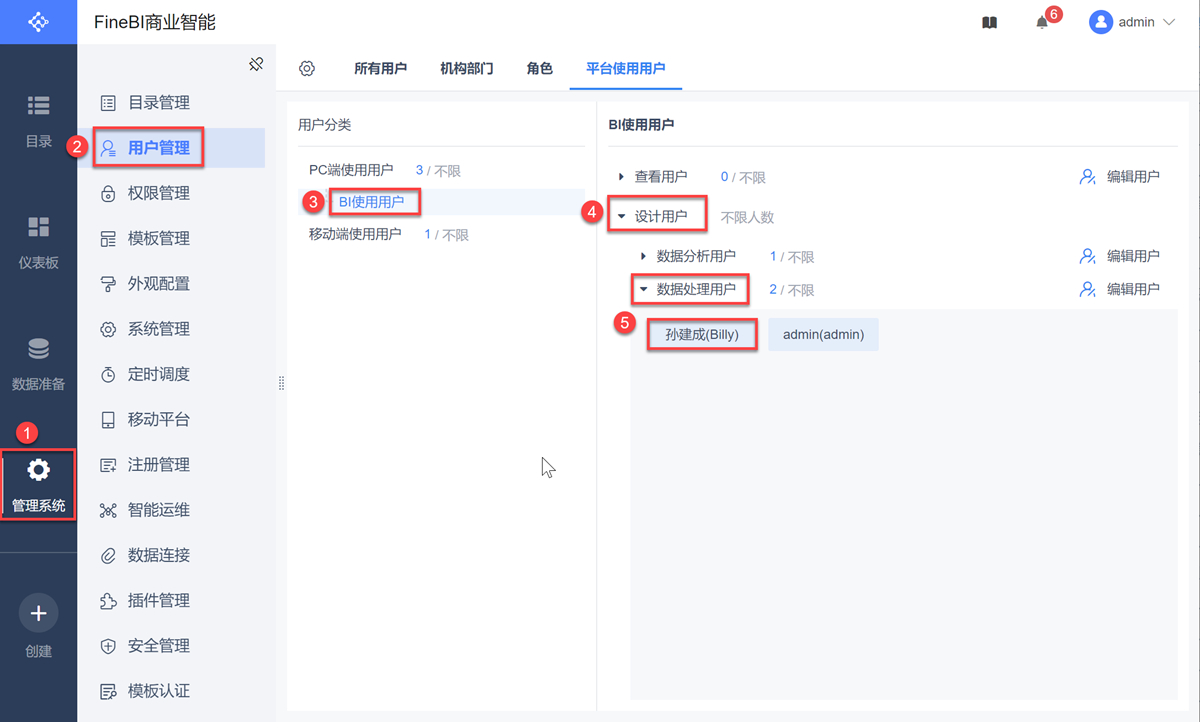Click the 0 count of 查看用户

click(725, 177)
